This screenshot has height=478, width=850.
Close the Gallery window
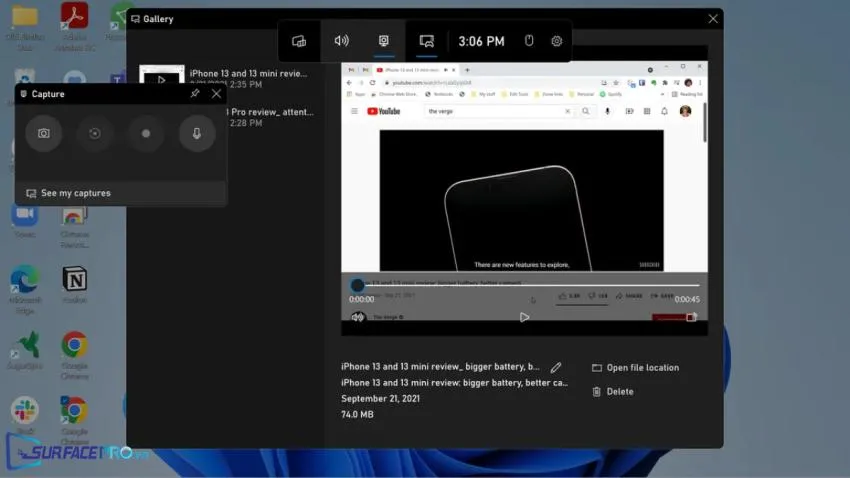[713, 19]
